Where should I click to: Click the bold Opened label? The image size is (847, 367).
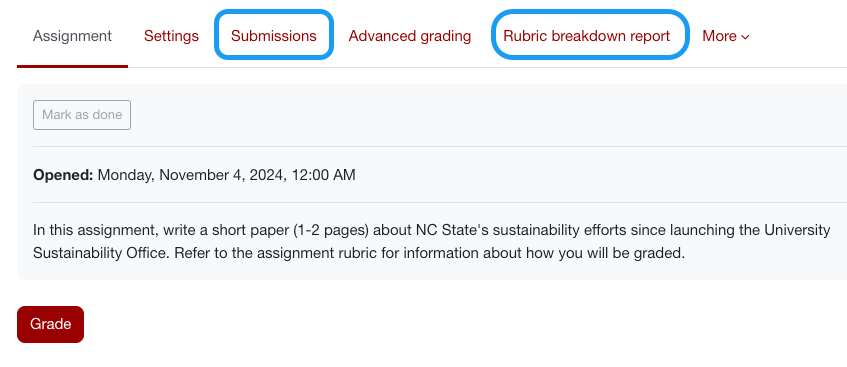[63, 175]
